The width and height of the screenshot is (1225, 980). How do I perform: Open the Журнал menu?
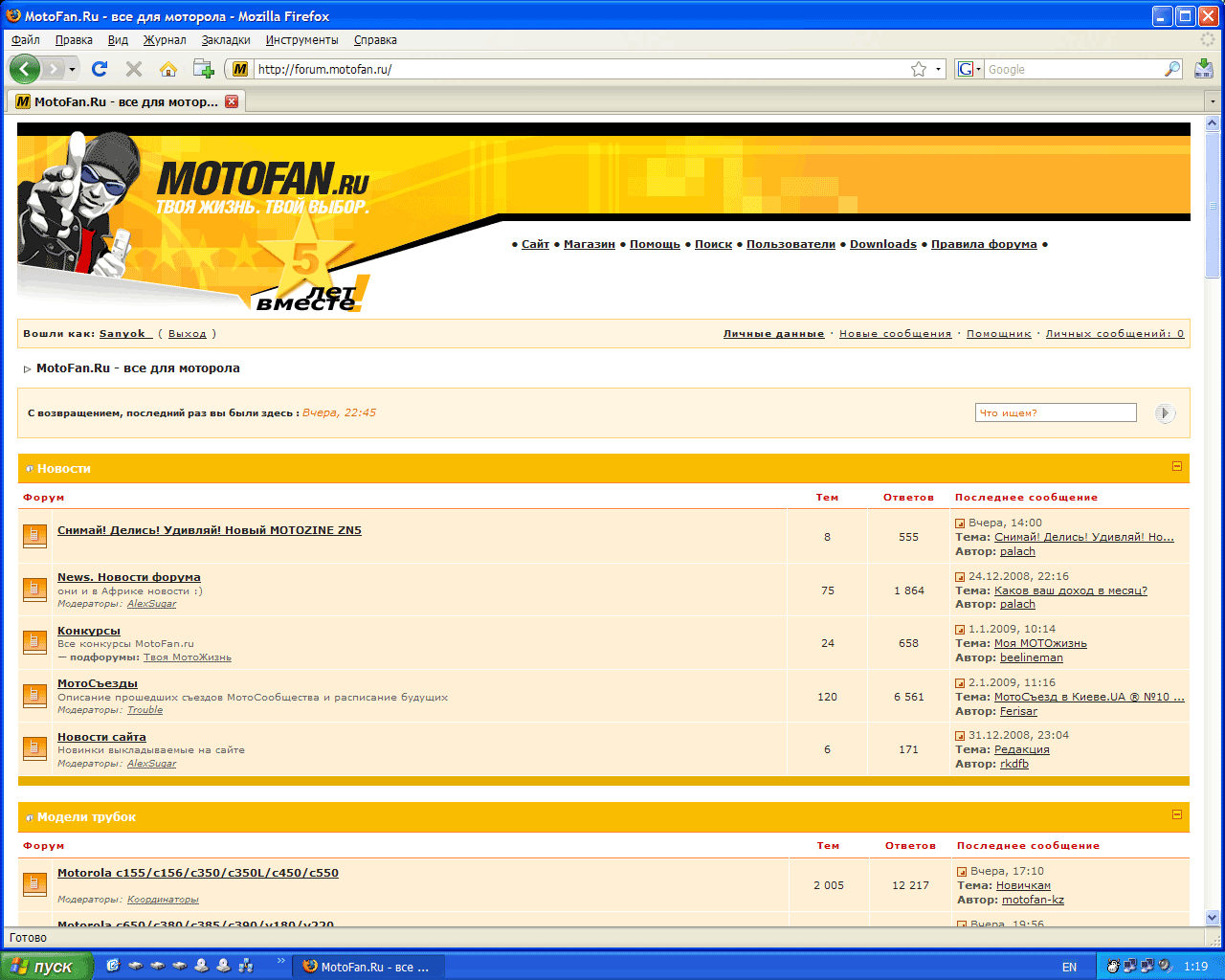[165, 40]
